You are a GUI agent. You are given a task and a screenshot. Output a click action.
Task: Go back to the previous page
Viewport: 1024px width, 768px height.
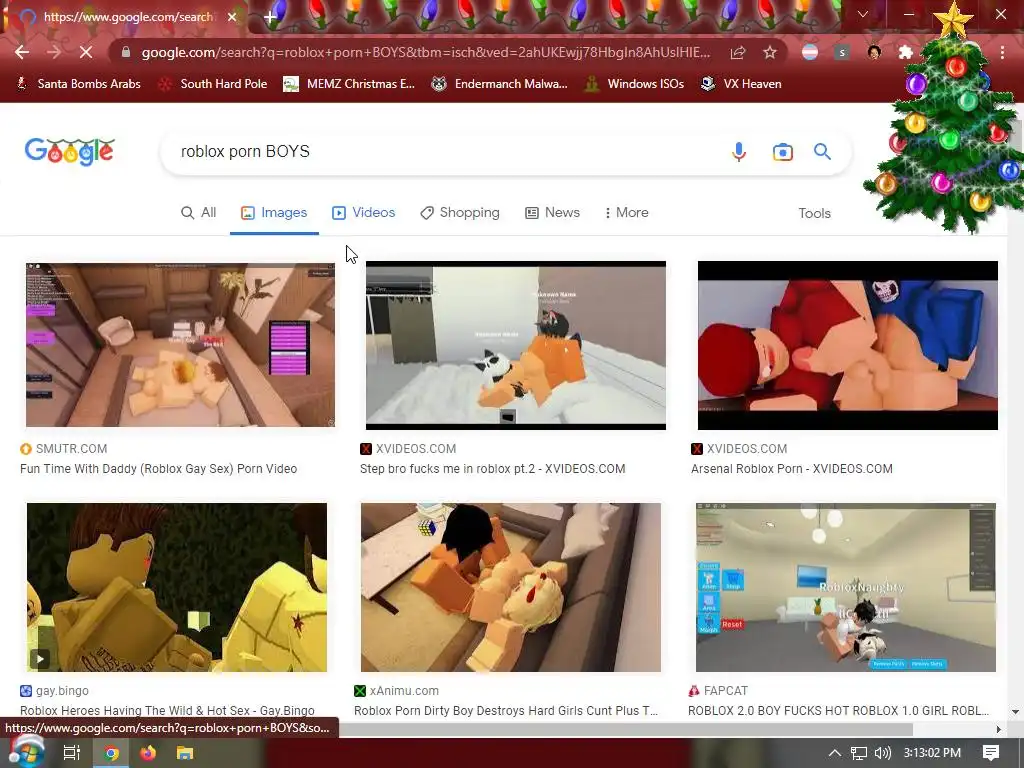coord(22,52)
